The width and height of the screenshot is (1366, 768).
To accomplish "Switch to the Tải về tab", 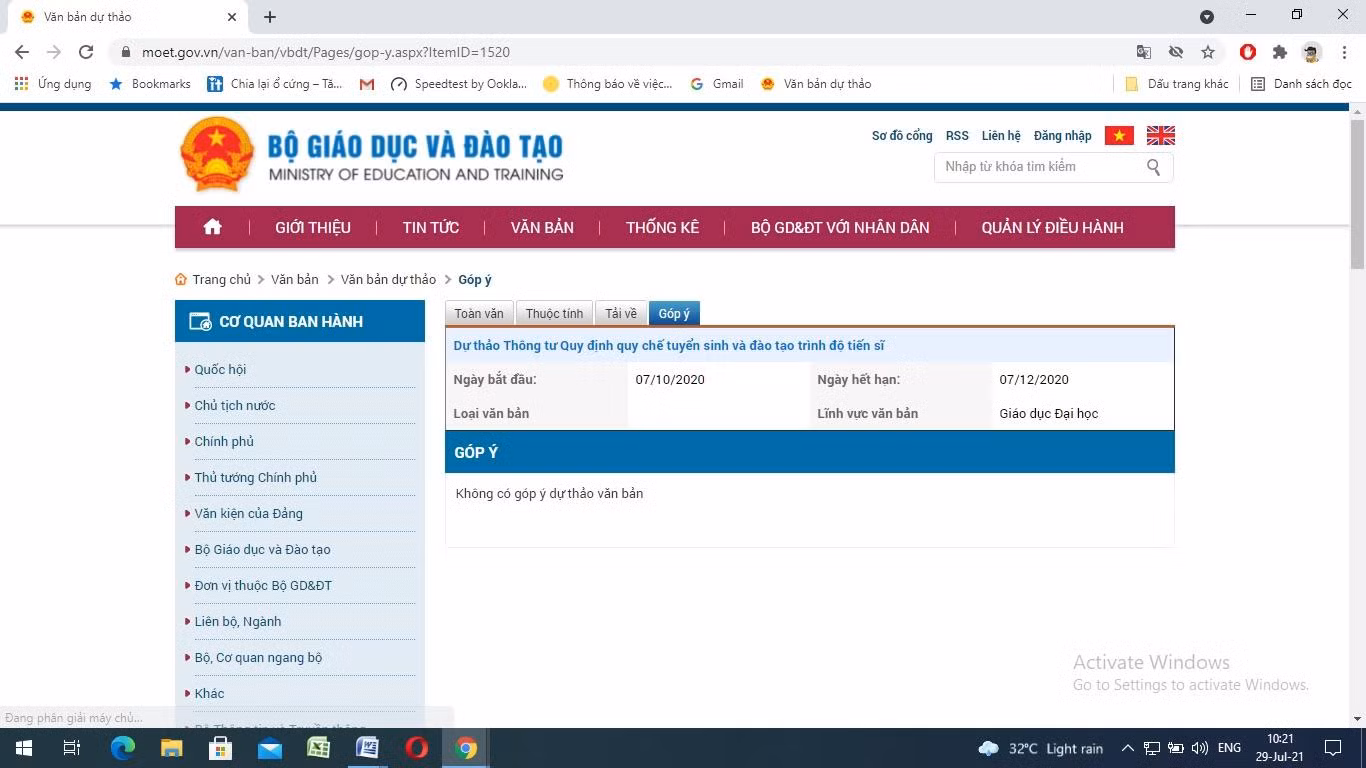I will click(x=621, y=314).
